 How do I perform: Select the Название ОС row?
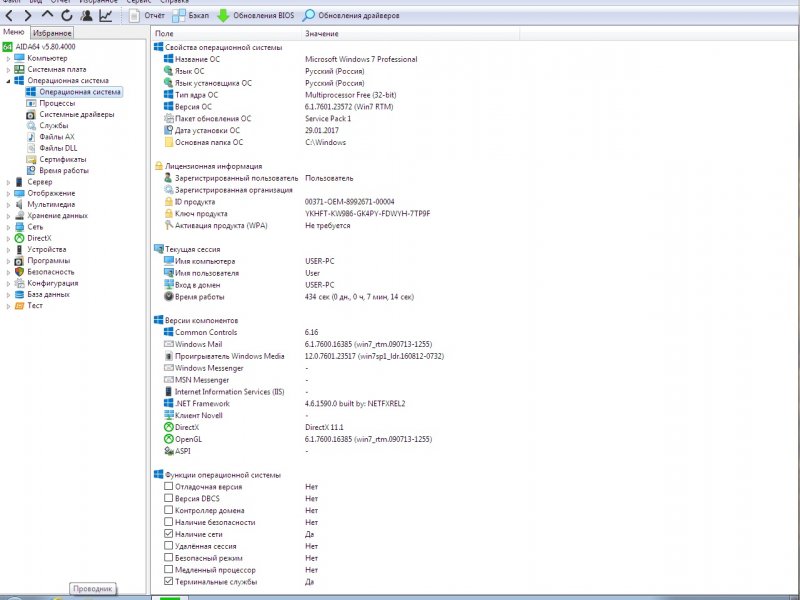(290, 59)
